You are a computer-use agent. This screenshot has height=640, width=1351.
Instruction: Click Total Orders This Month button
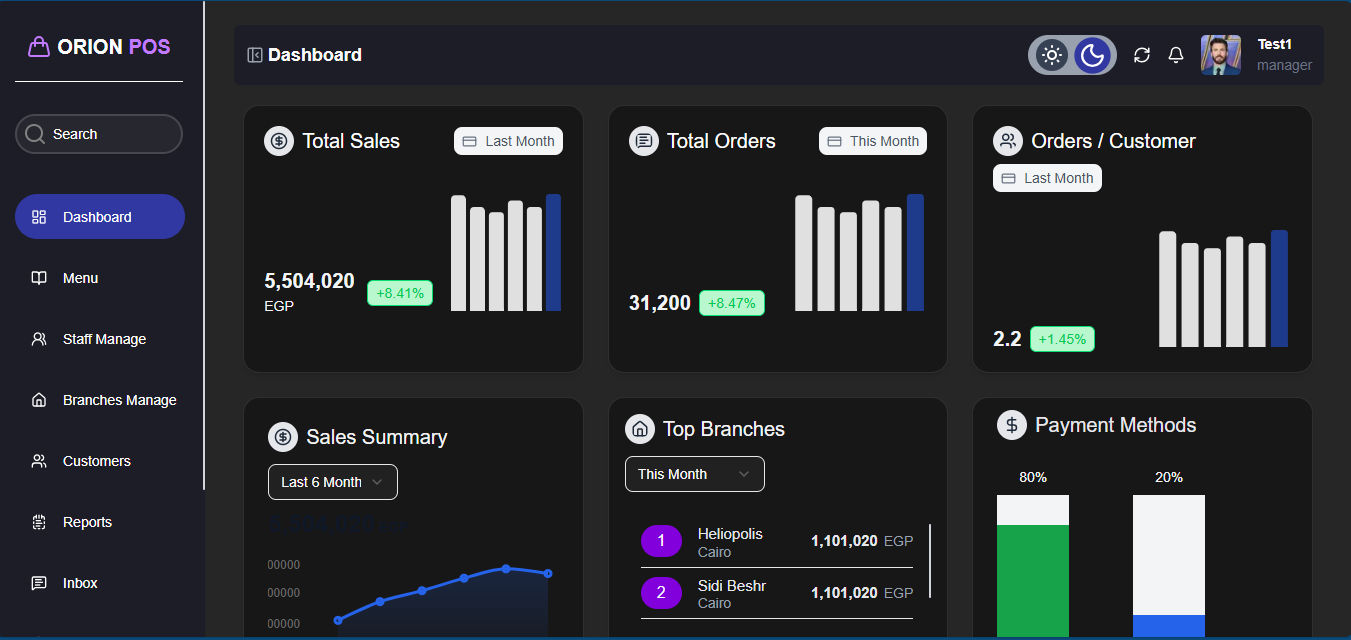(873, 141)
